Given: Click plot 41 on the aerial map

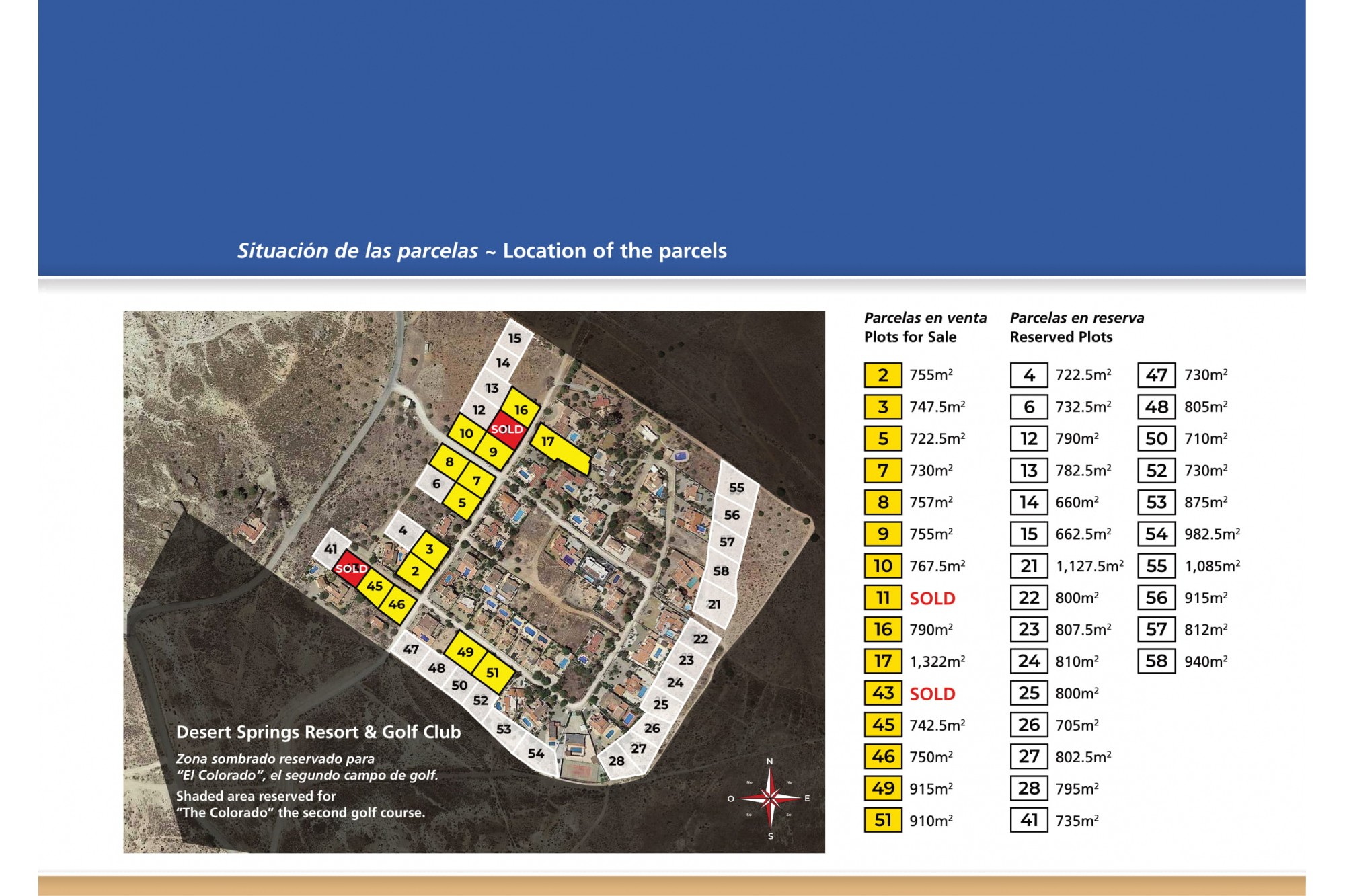Looking at the screenshot, I should pos(331,549).
